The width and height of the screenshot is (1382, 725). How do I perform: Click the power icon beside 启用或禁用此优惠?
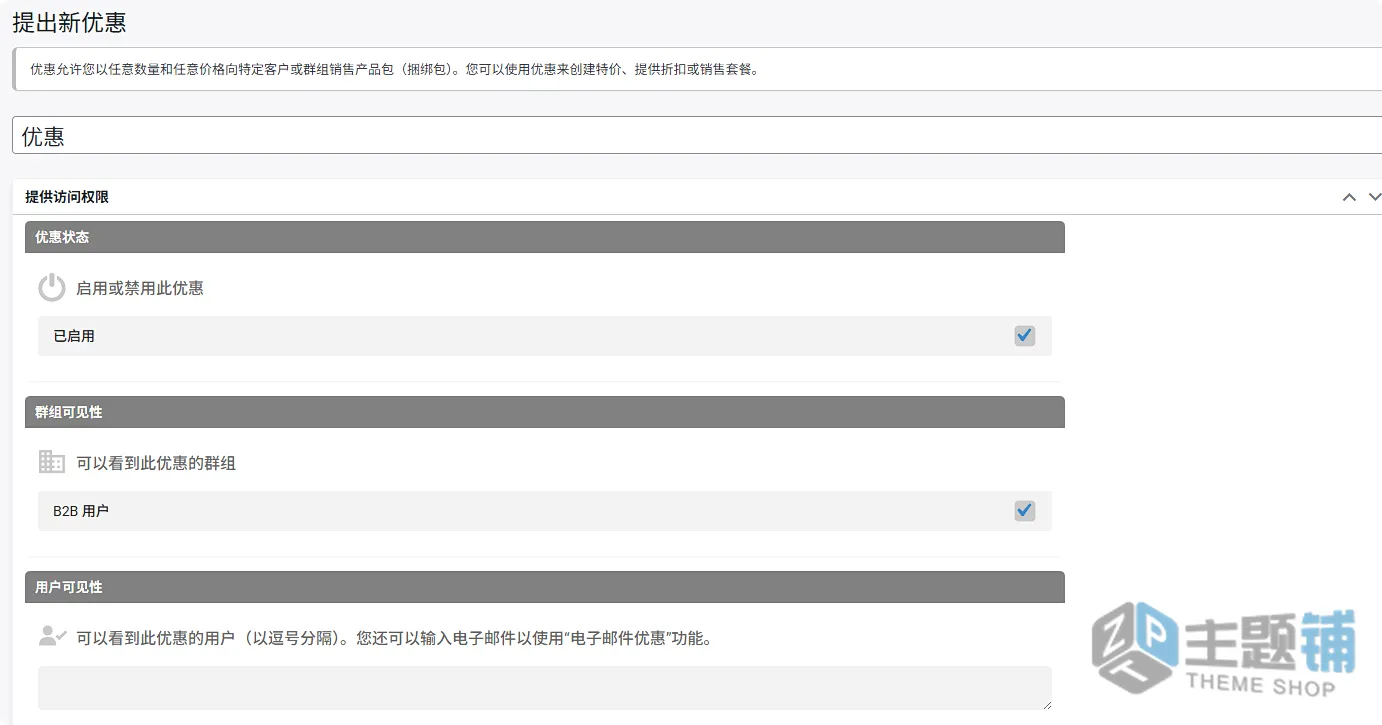[x=52, y=288]
